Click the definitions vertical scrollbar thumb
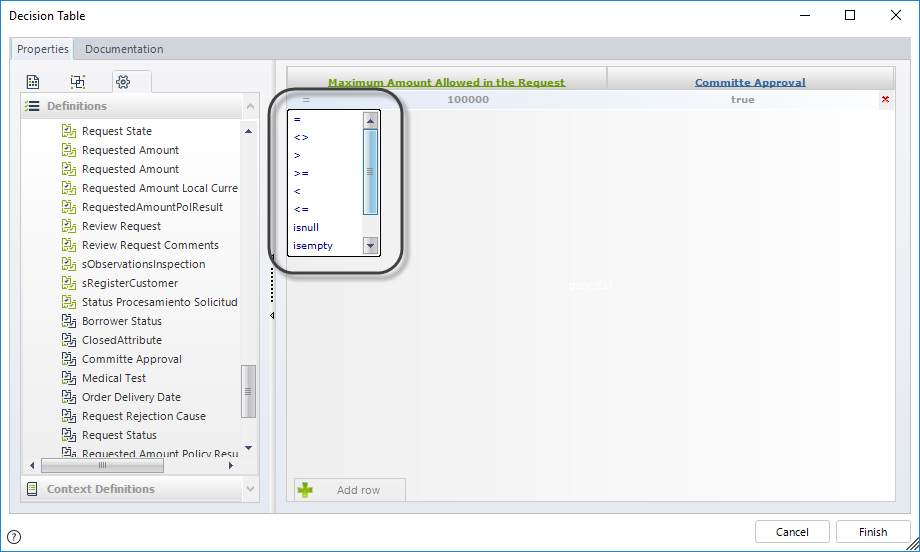 249,391
